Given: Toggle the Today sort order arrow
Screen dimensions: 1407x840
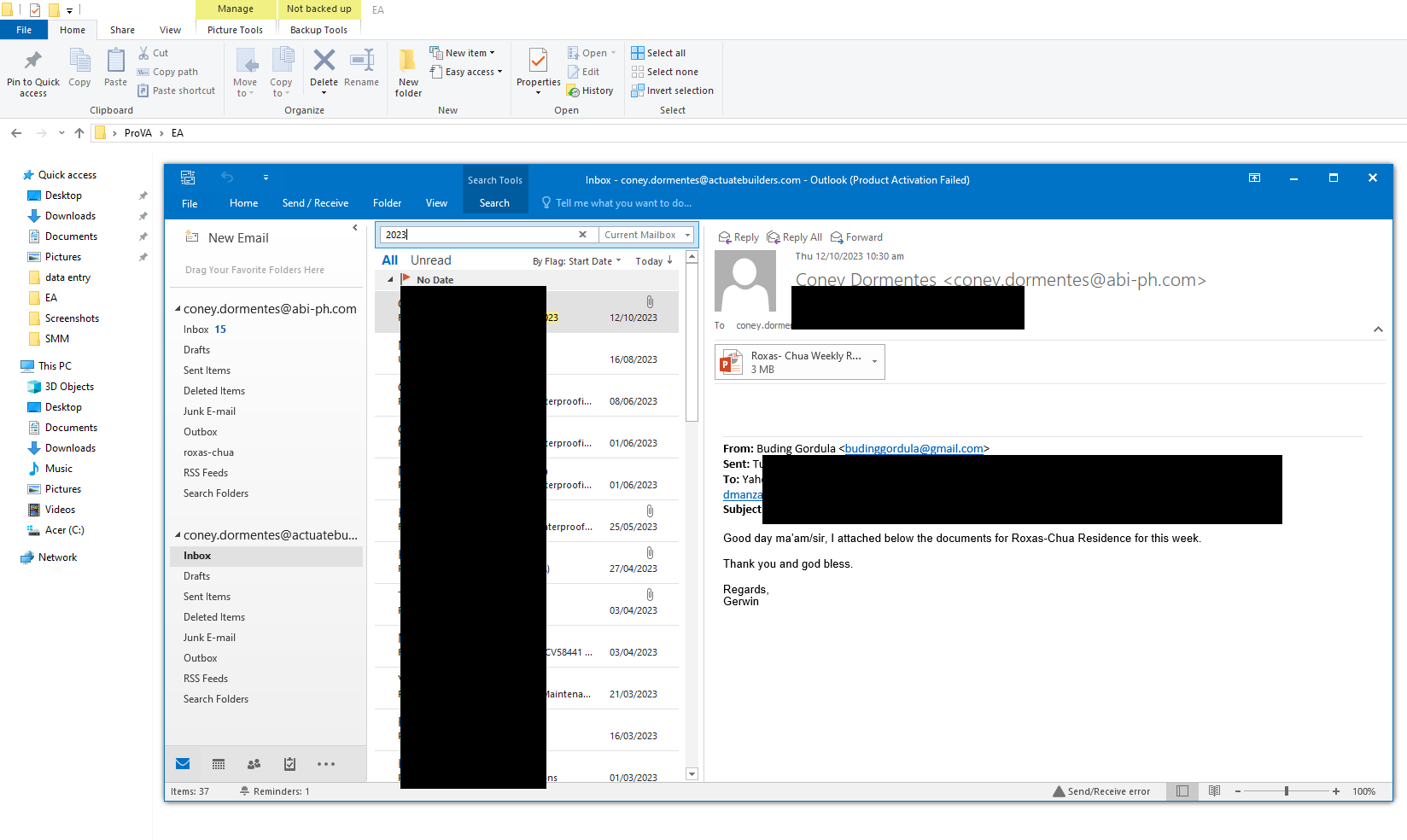Looking at the screenshot, I should tap(669, 260).
